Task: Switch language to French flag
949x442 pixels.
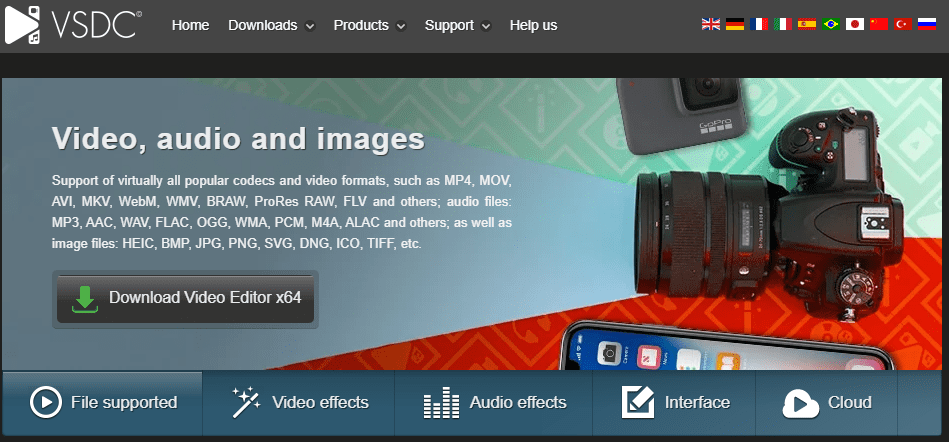Action: click(759, 24)
